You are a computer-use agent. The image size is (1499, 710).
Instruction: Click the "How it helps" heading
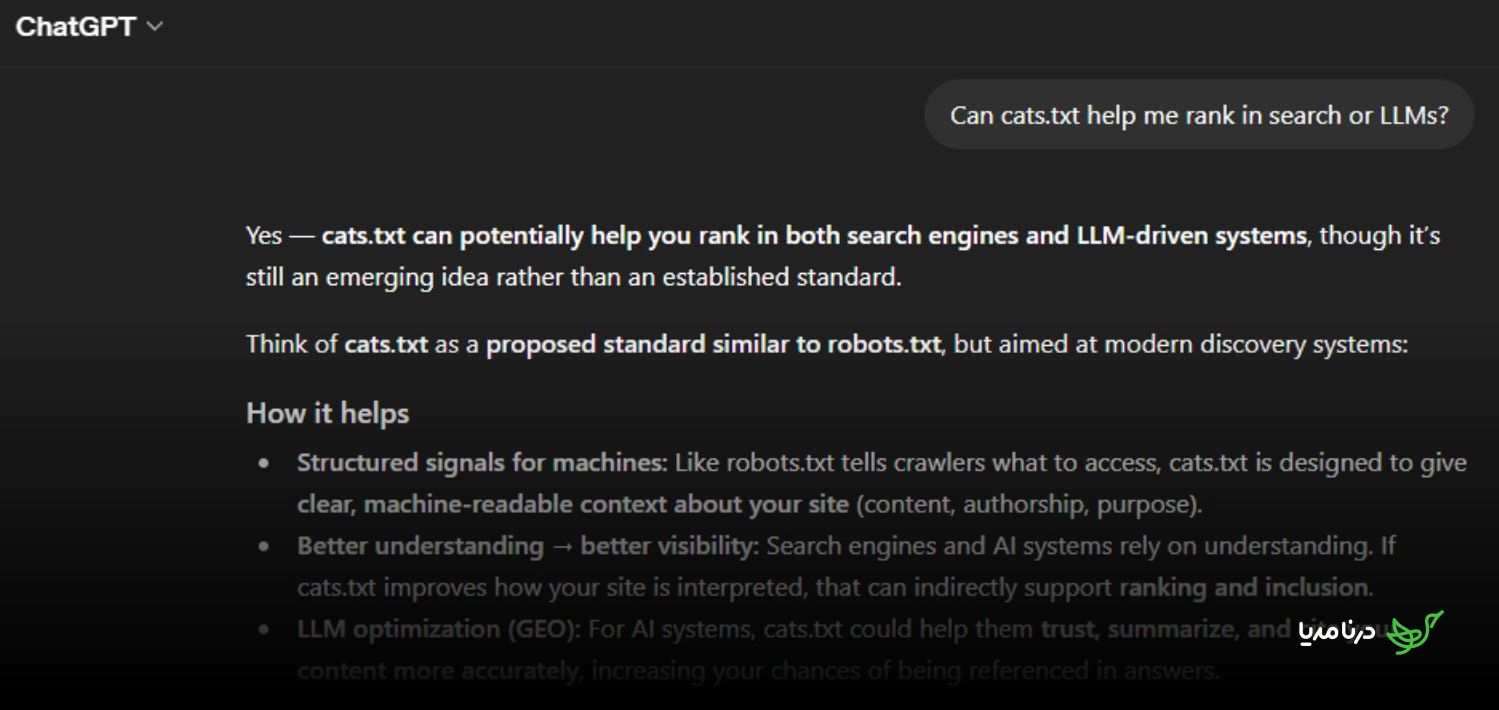pyautogui.click(x=328, y=413)
